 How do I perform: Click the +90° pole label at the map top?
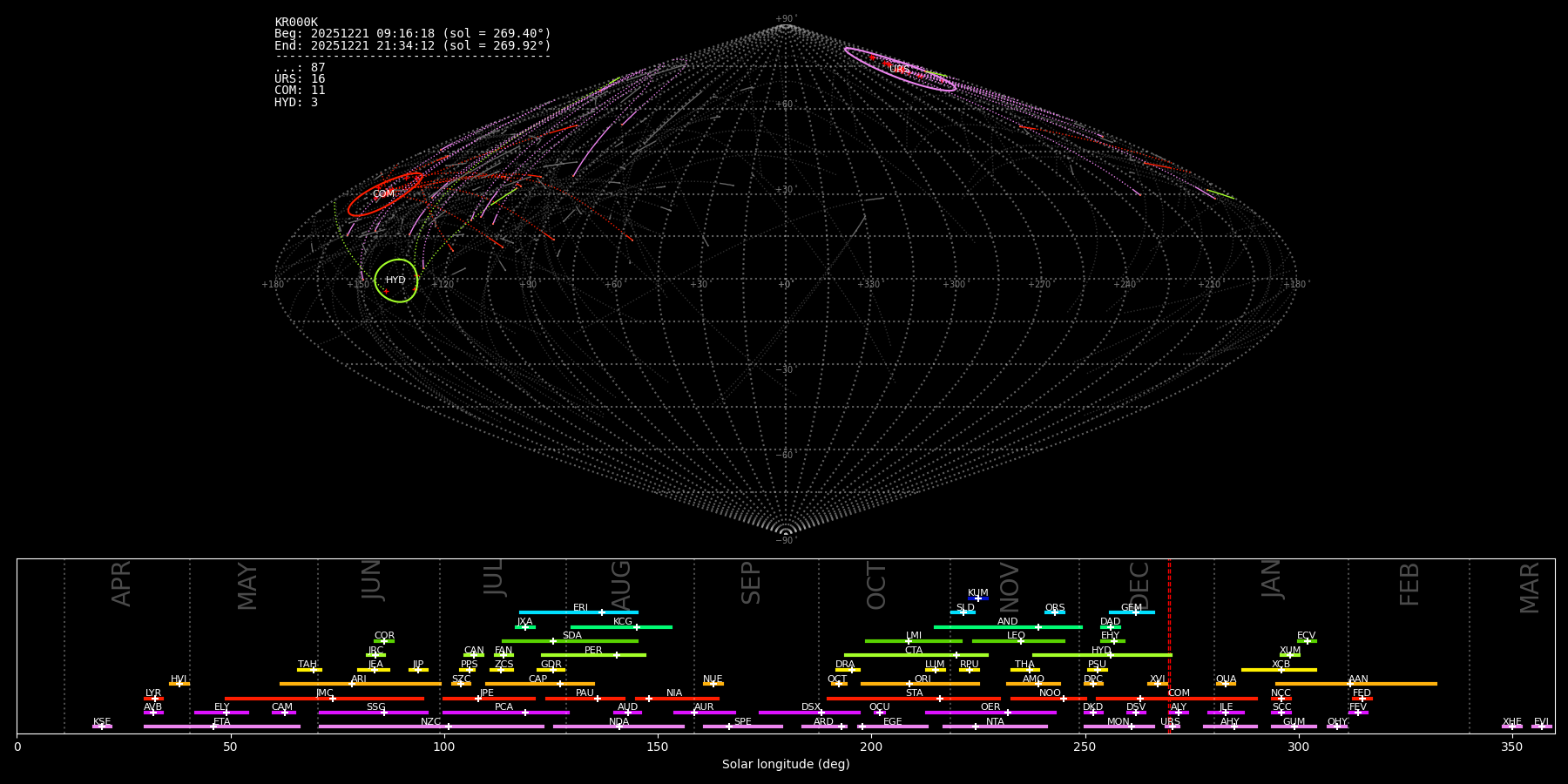785,19
